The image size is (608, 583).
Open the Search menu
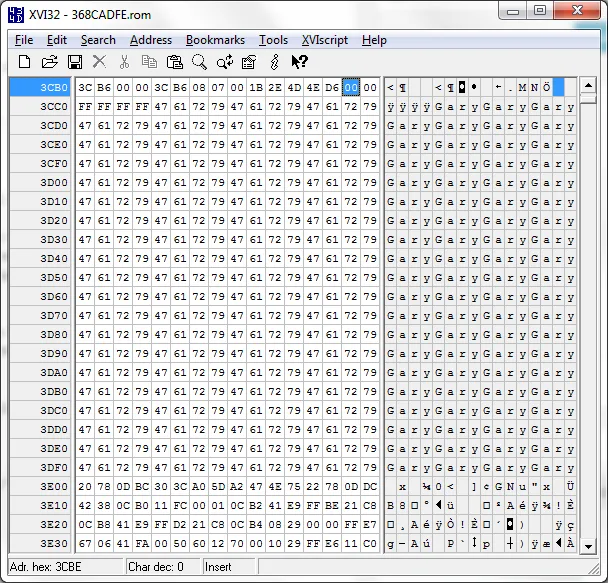pos(98,40)
